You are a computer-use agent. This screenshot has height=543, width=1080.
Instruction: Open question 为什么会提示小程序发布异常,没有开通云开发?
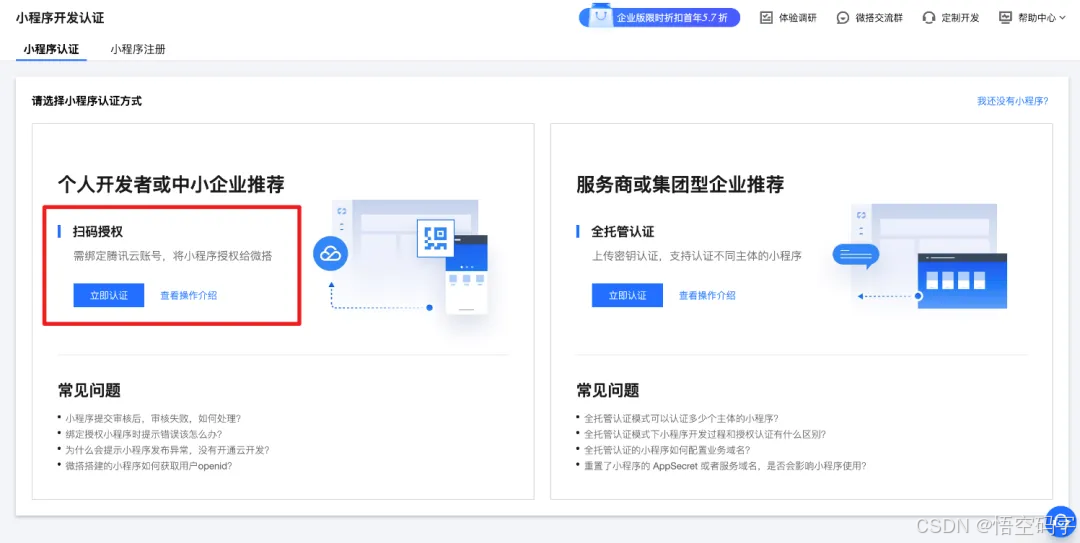tap(167, 449)
